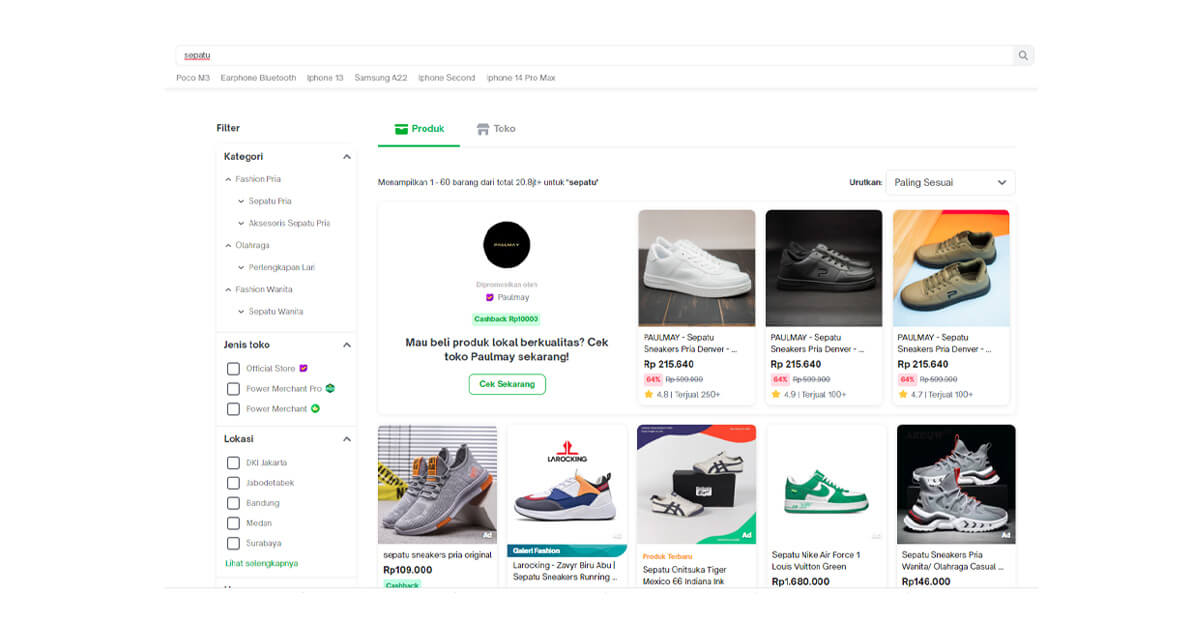Check the Jabodetabek location filter
1202x634 pixels.
click(233, 483)
